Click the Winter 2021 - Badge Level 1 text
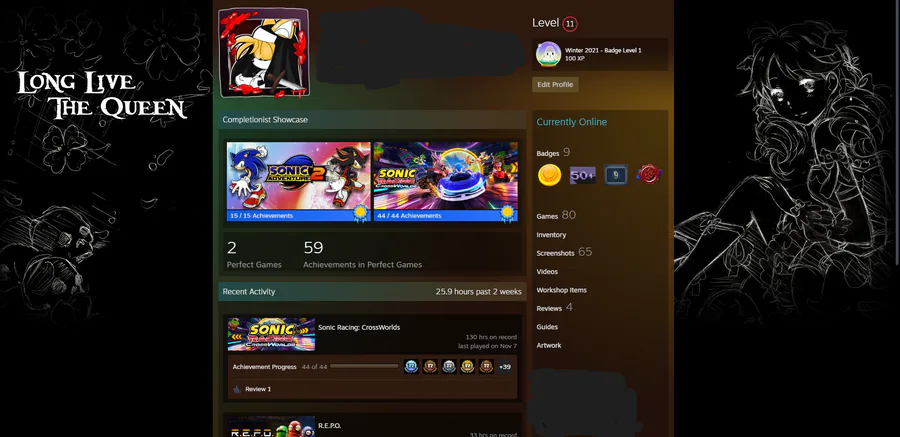The height and width of the screenshot is (437, 900). coord(603,51)
